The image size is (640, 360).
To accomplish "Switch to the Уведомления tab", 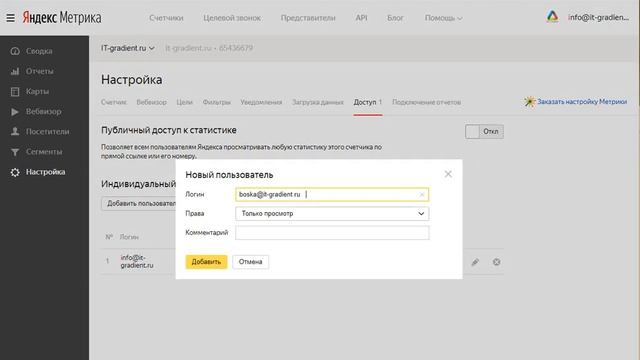I will click(x=261, y=102).
